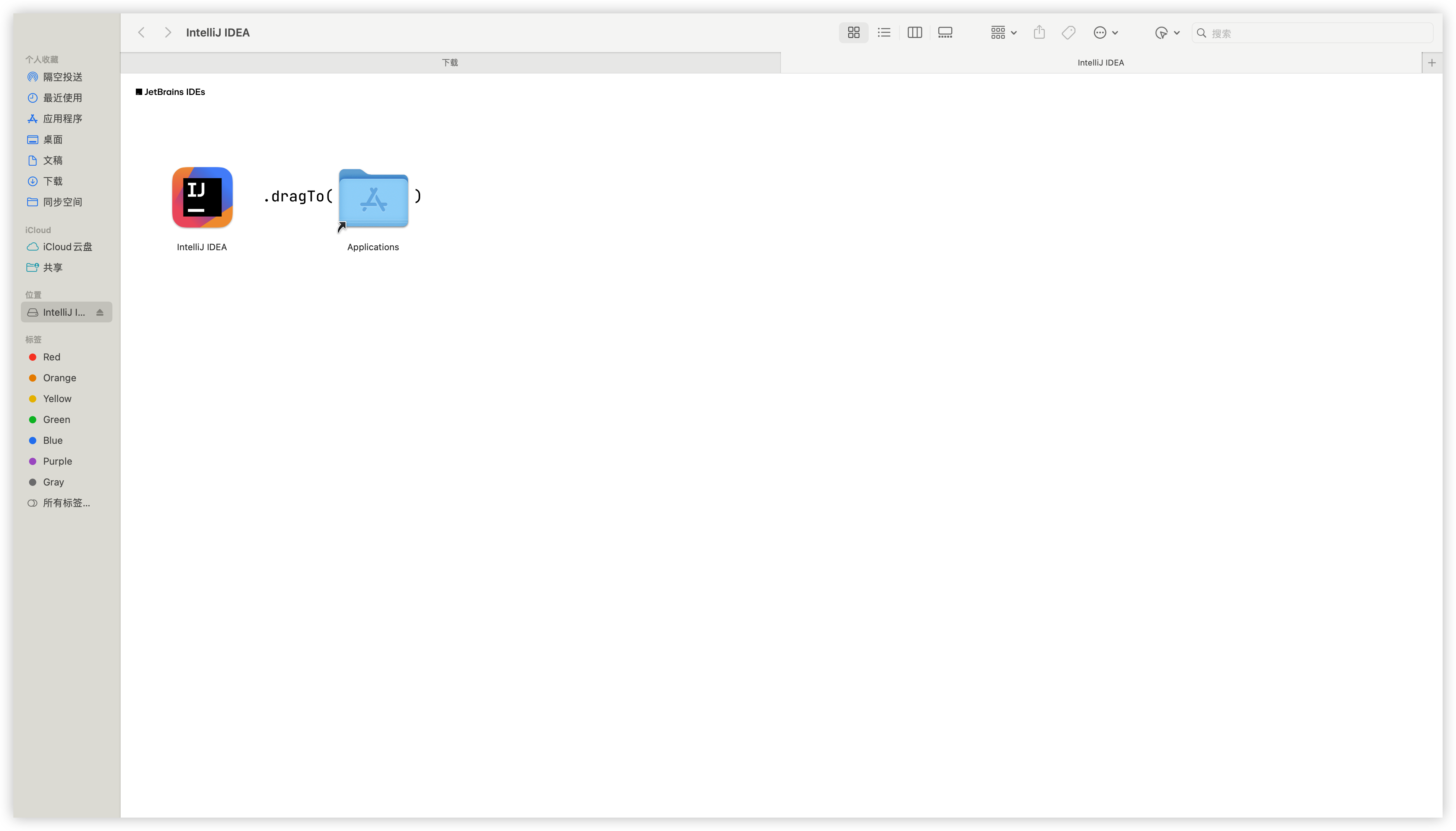Screen dimensions: 1456x831
Task: Switch to list view
Action: click(x=884, y=32)
